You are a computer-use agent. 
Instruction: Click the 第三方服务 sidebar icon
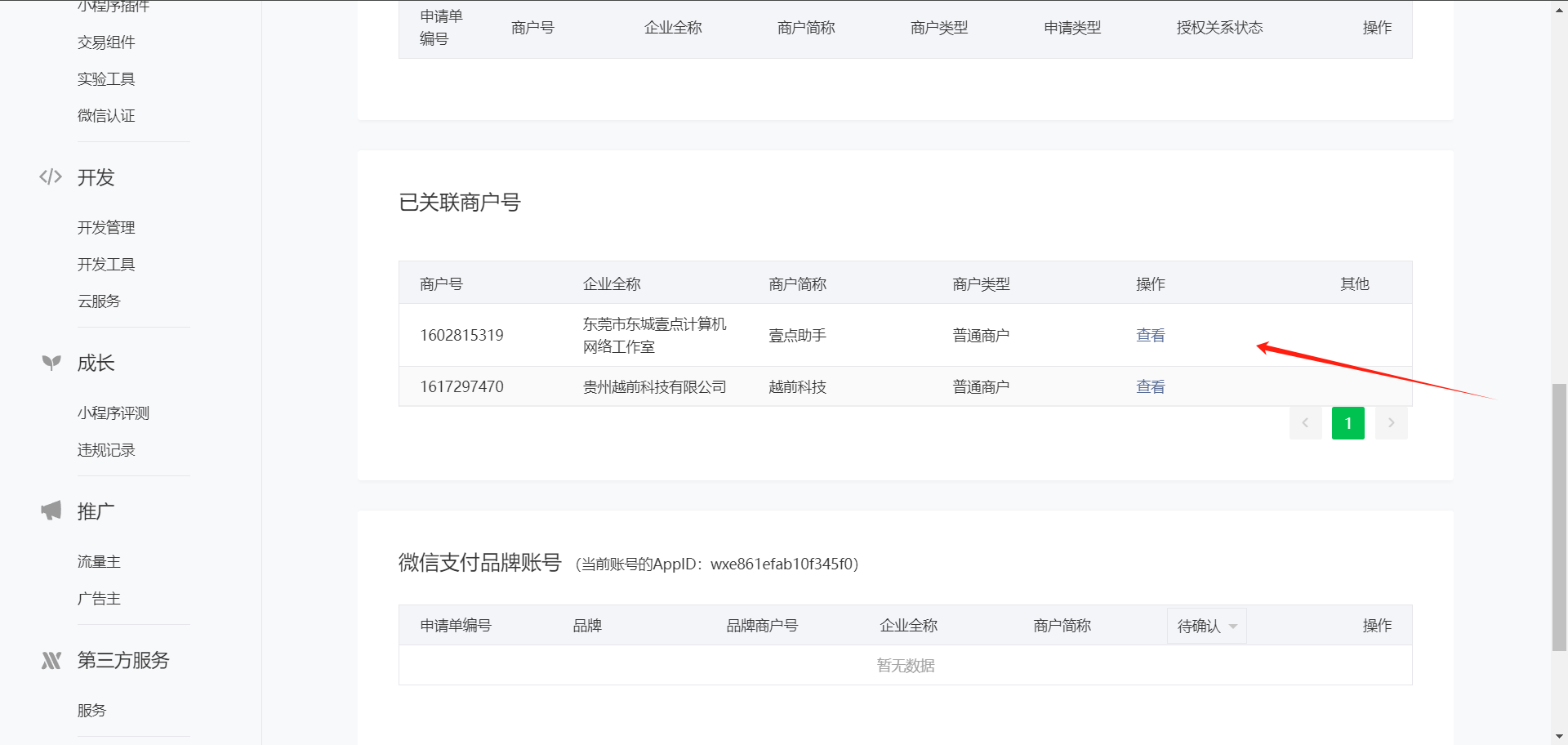pyautogui.click(x=51, y=660)
